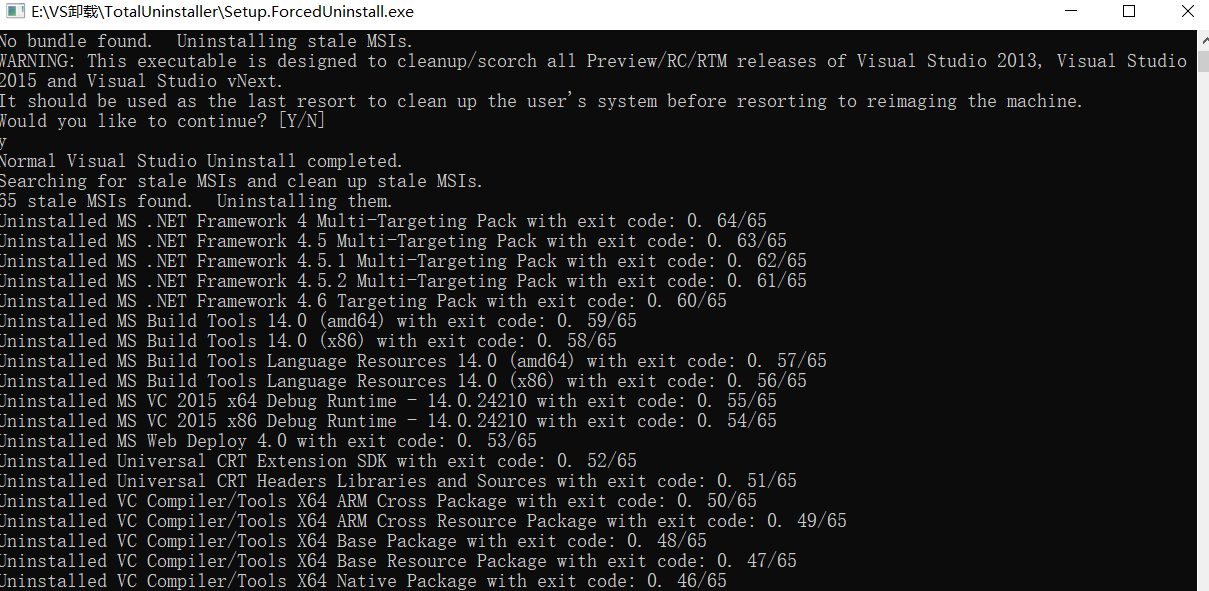Close the Setup.ForcedUninstall.exe console
Viewport: 1209px width, 591px height.
click(1186, 12)
